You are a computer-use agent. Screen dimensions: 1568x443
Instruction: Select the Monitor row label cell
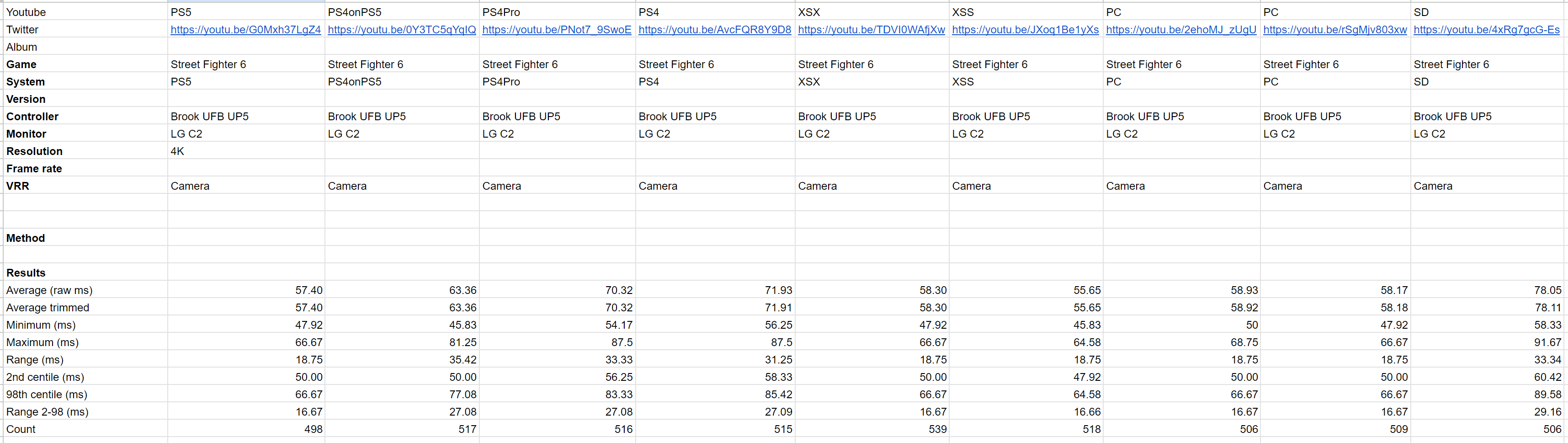[x=85, y=133]
